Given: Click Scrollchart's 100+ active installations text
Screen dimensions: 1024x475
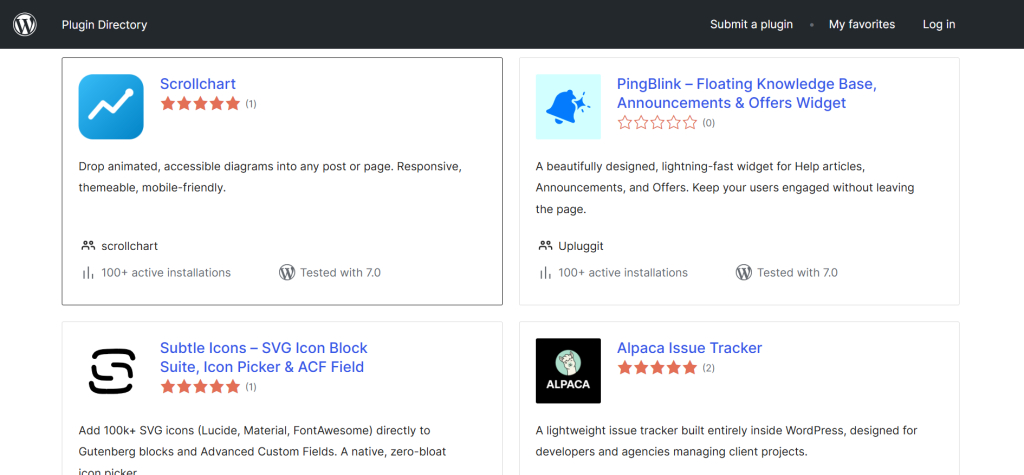Looking at the screenshot, I should [x=166, y=272].
